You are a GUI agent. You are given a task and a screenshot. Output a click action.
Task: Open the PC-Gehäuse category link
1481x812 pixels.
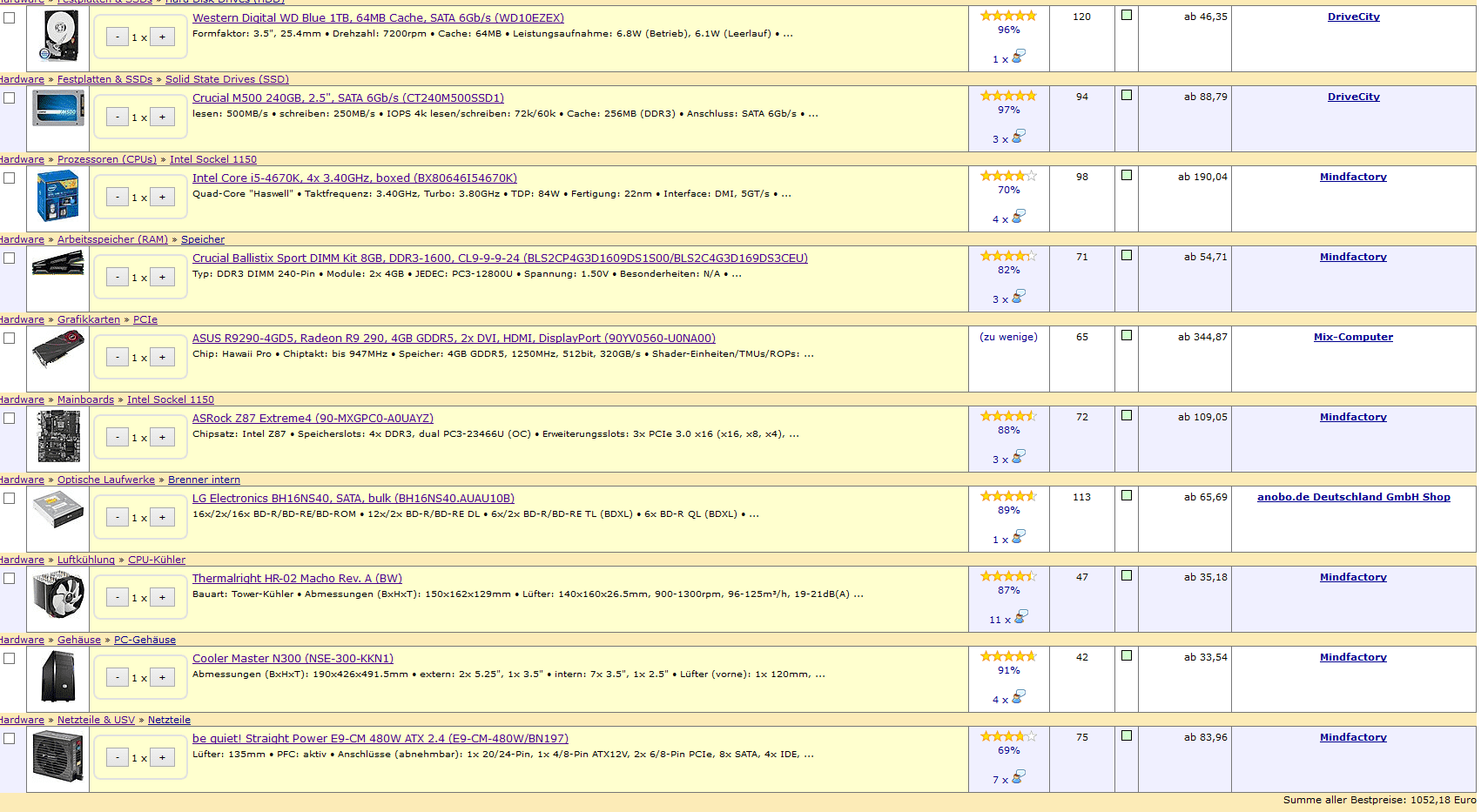tap(145, 640)
